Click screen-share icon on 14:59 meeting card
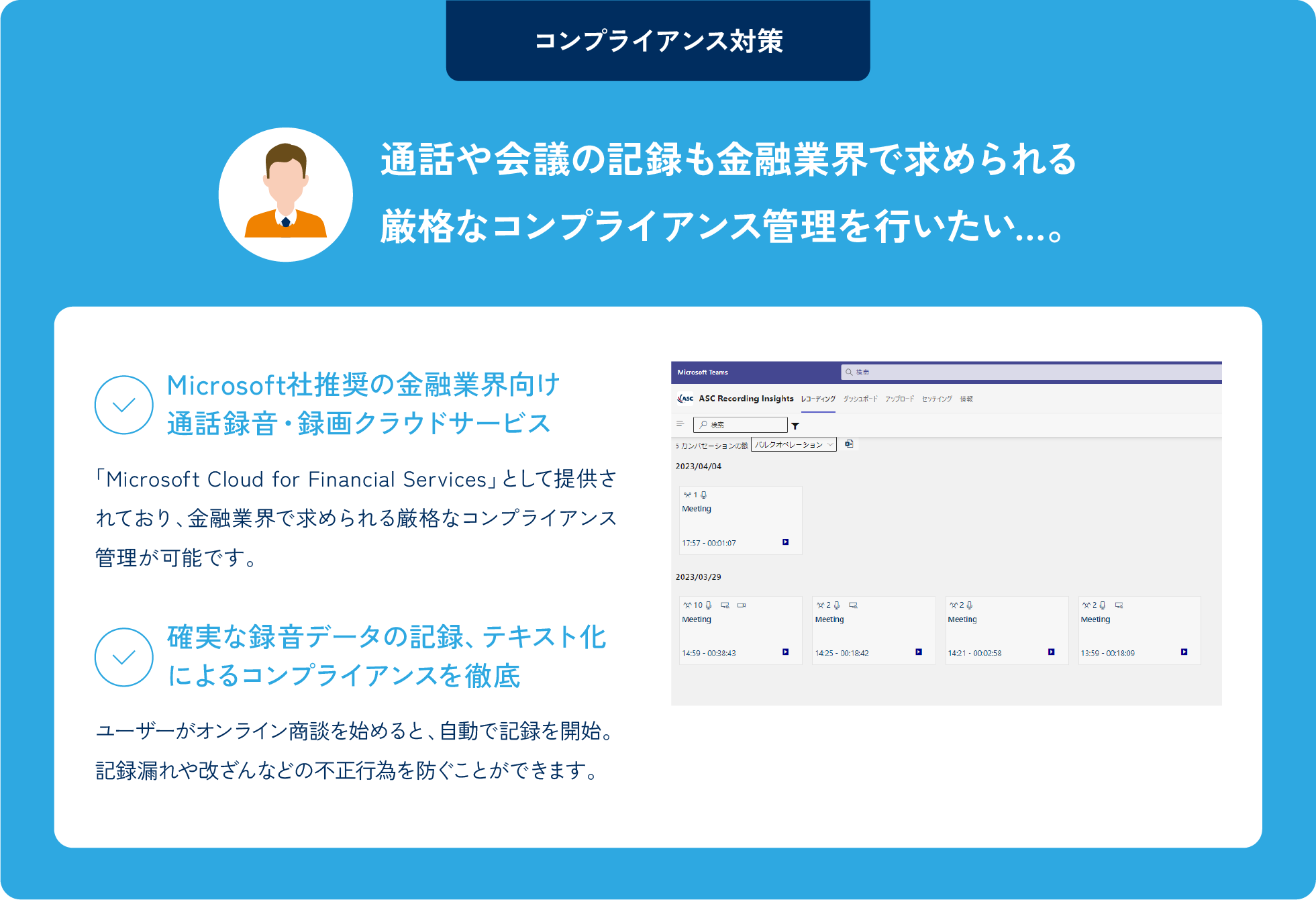 coord(725,605)
